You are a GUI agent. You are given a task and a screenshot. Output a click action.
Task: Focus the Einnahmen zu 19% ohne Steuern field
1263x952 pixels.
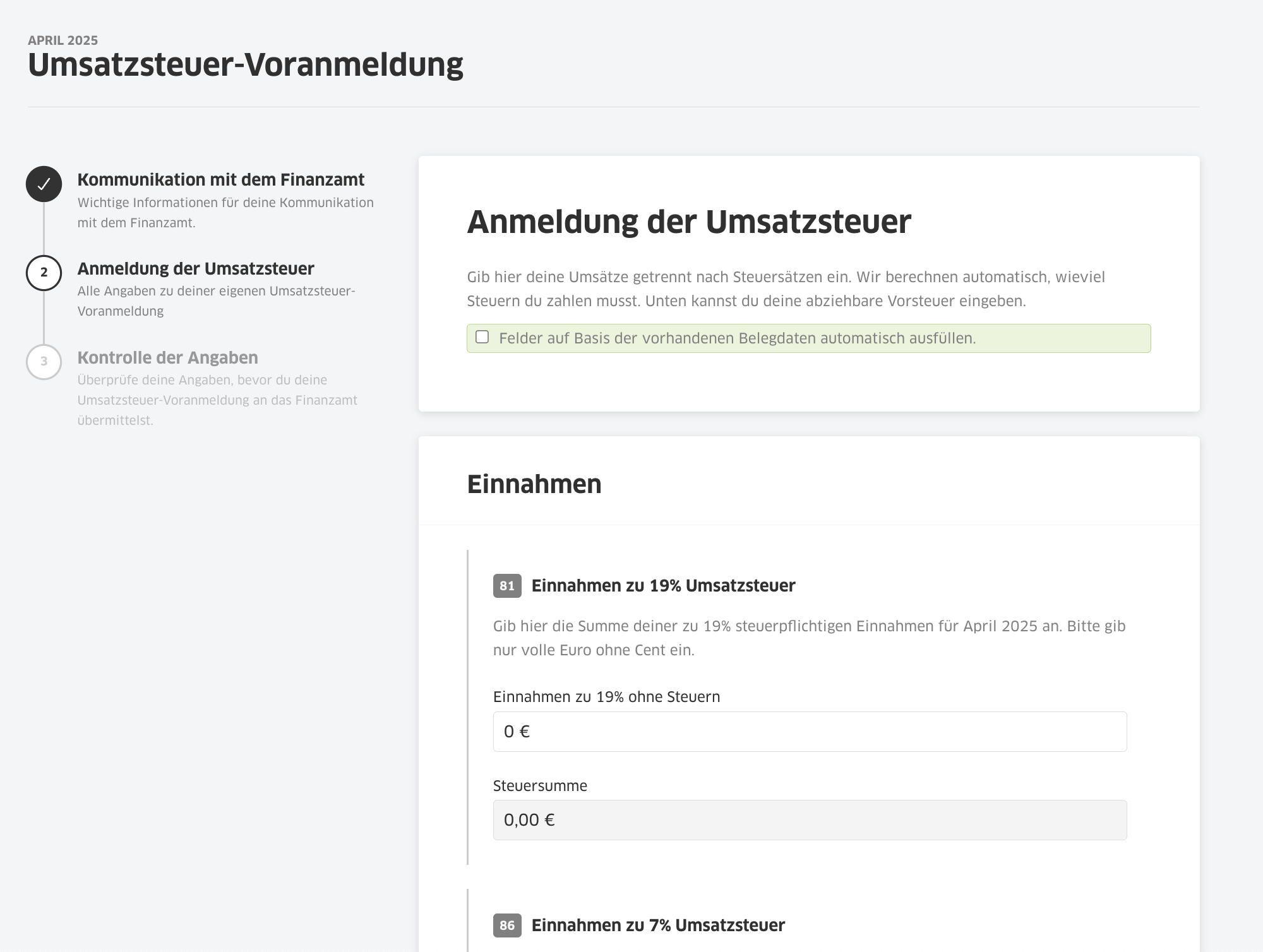click(810, 732)
